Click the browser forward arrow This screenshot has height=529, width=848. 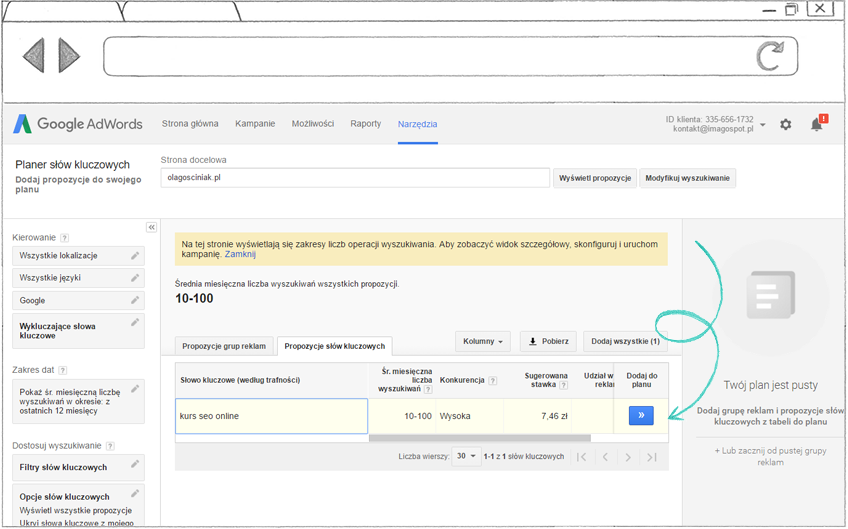pyautogui.click(x=69, y=55)
